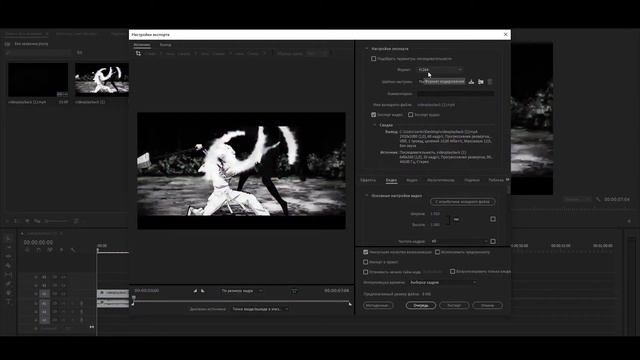Click the export preview playhead slider
This screenshot has height=360, width=640.
pyautogui.click(x=133, y=299)
